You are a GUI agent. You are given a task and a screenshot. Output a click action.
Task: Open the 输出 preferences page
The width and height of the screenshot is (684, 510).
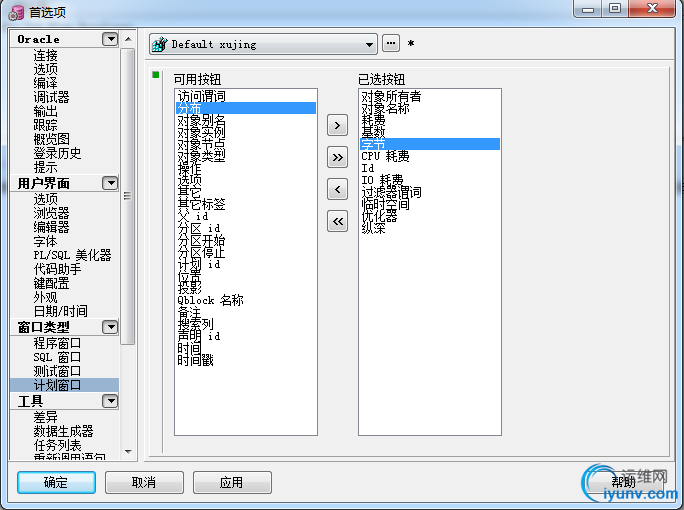(45, 111)
